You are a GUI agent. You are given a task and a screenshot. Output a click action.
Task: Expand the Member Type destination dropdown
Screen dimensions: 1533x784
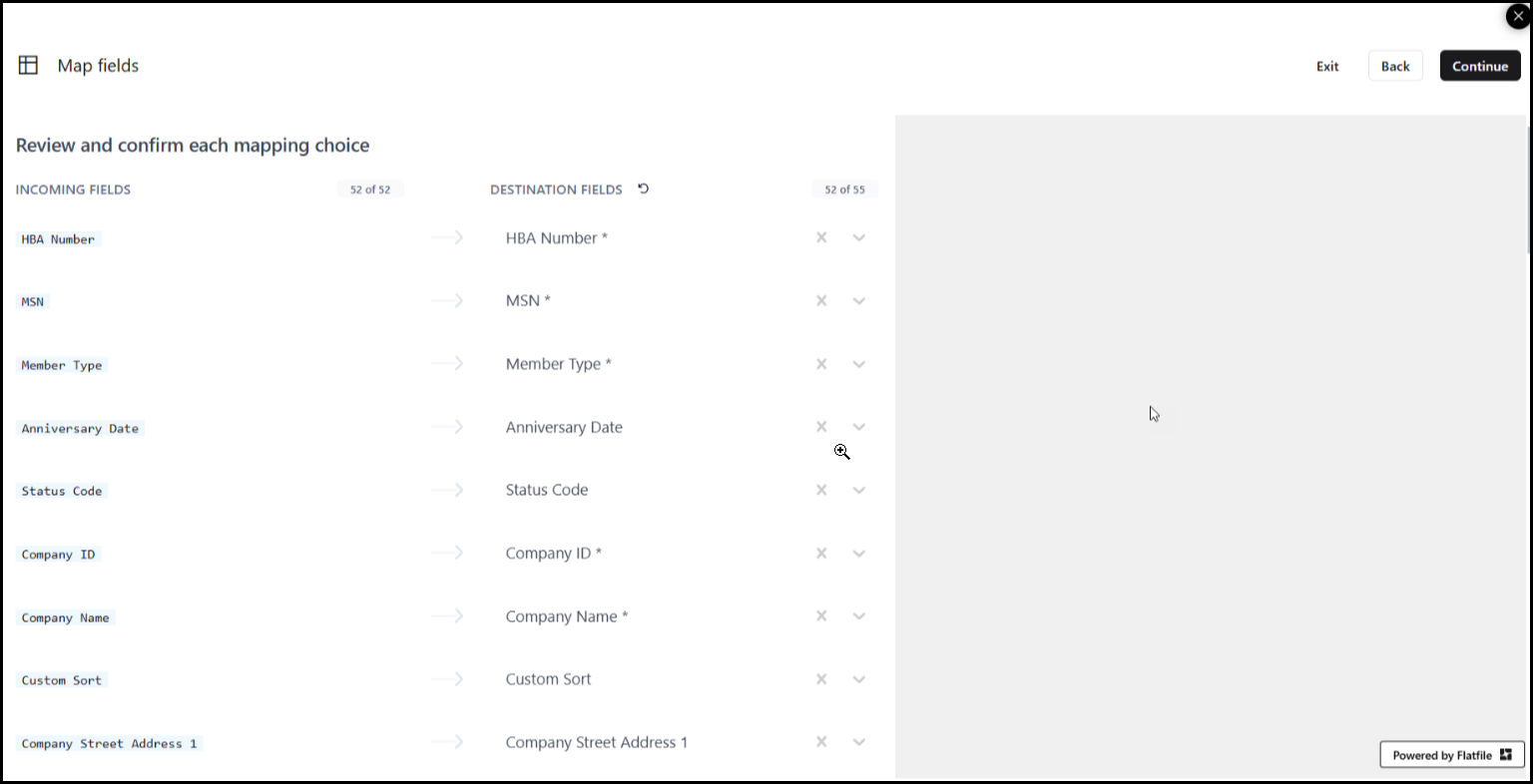tap(858, 364)
